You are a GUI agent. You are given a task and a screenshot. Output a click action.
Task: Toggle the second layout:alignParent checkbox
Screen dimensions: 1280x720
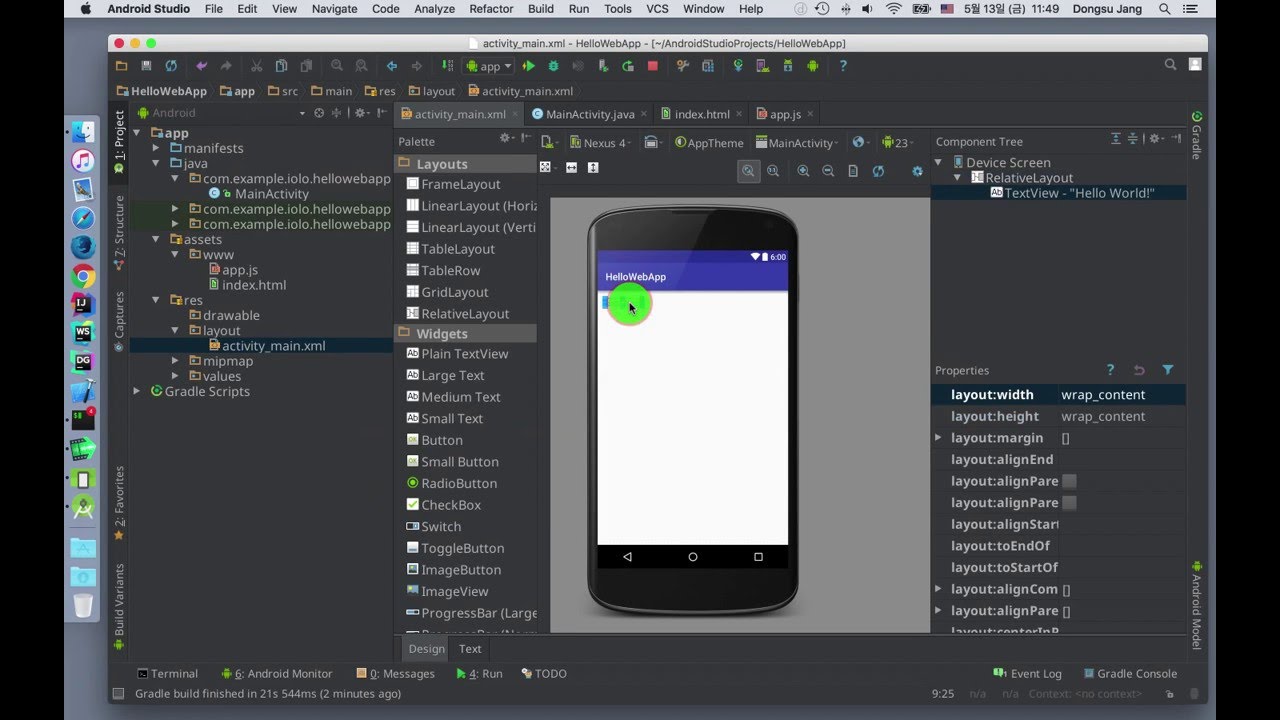click(1069, 503)
